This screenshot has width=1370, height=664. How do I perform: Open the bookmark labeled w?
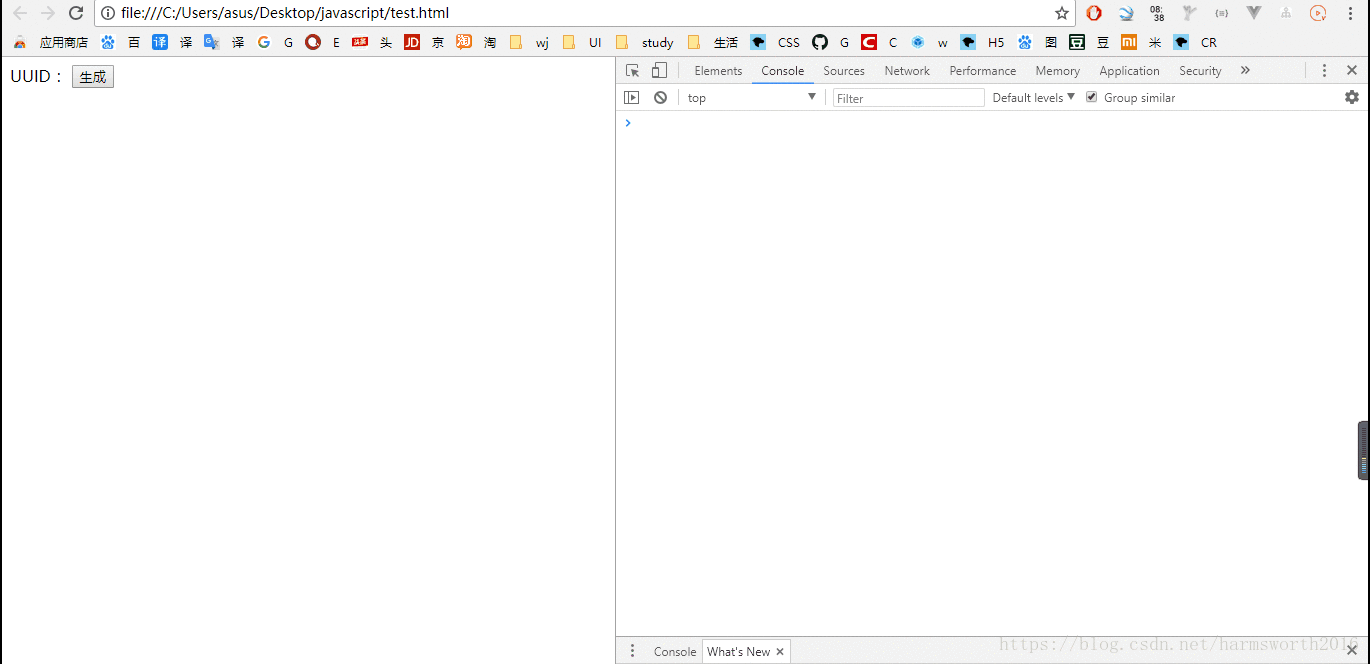point(929,42)
